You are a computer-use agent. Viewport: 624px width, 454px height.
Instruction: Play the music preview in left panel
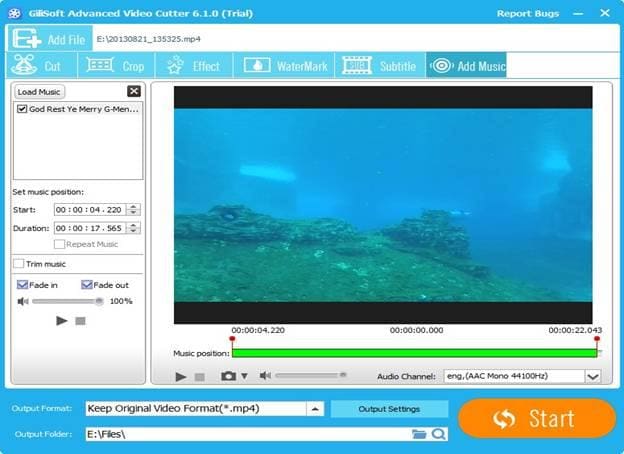point(61,320)
